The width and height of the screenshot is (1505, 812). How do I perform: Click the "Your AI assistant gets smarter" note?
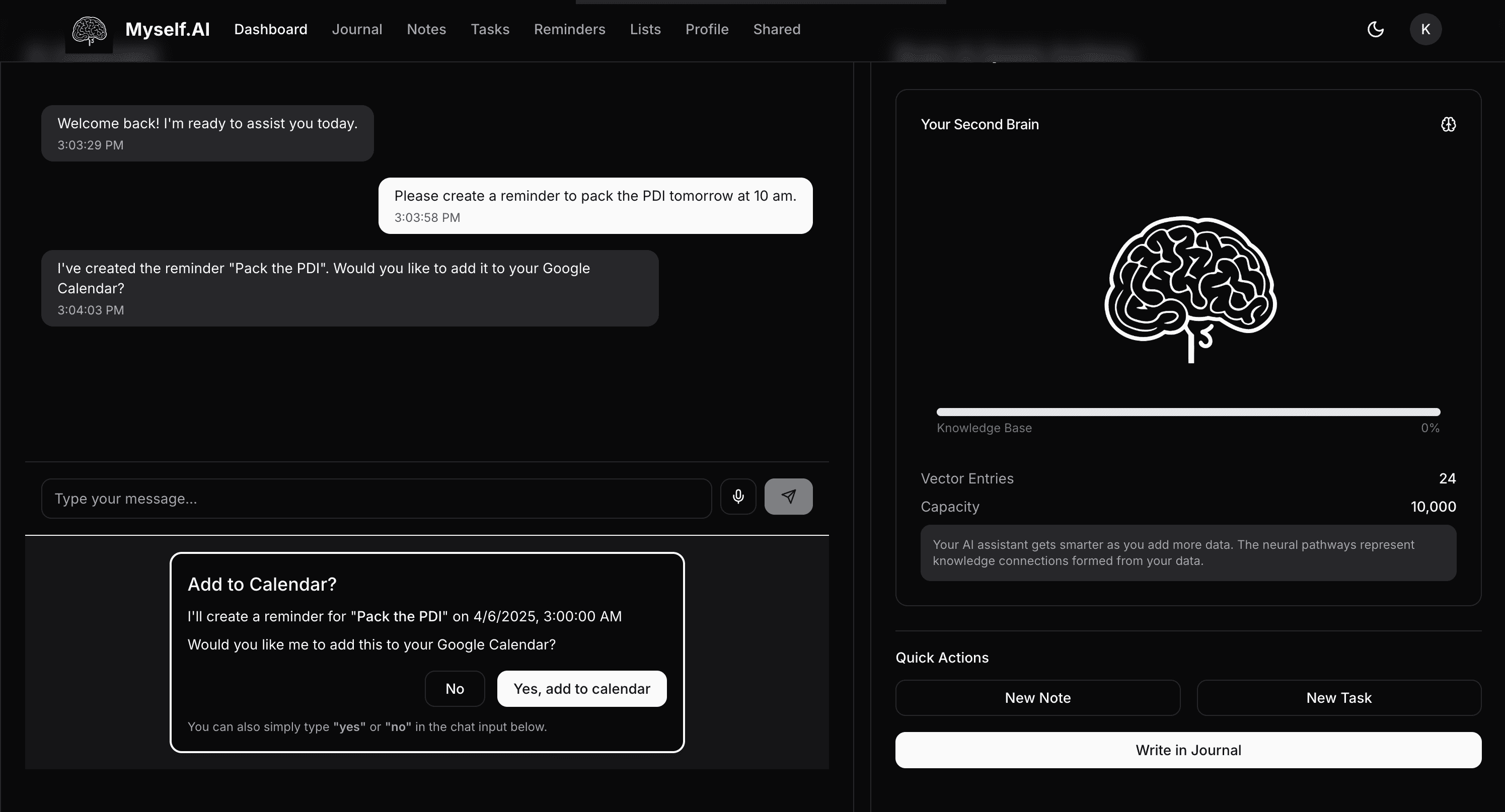tap(1188, 553)
